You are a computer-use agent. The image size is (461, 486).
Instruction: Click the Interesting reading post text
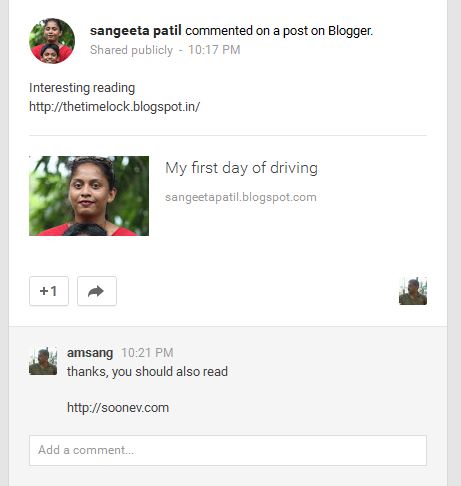(82, 88)
